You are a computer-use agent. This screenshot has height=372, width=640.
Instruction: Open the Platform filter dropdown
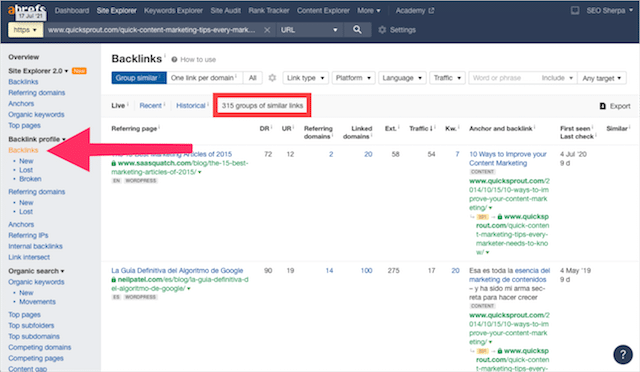pos(353,78)
